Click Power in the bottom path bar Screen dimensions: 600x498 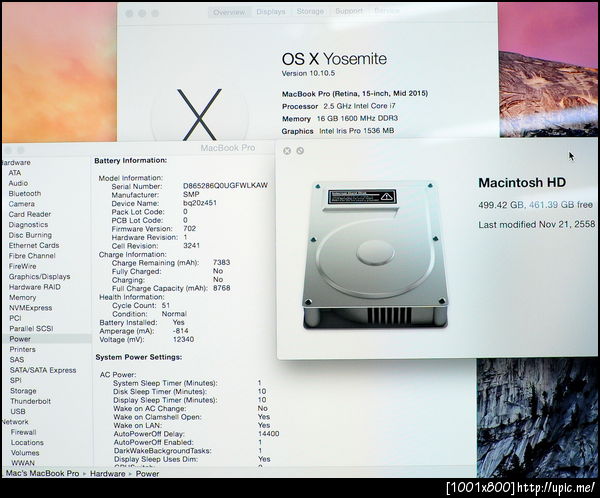pyautogui.click(x=147, y=474)
